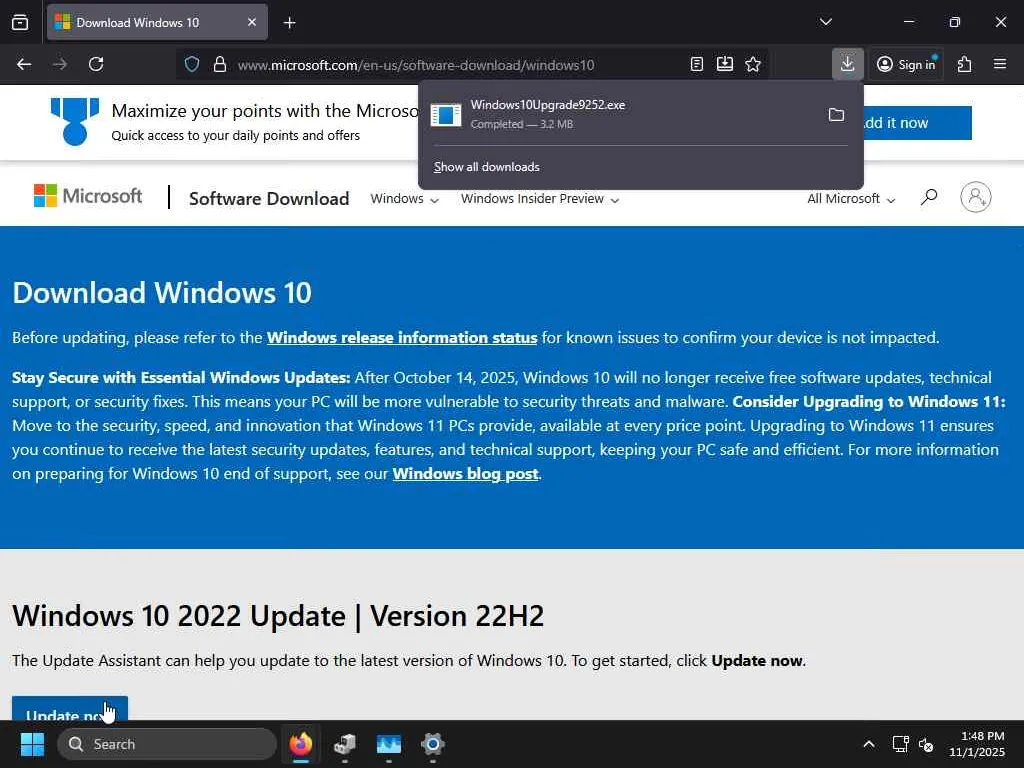
Task: Click the microsoft.com URL address field
Action: pyautogui.click(x=416, y=65)
